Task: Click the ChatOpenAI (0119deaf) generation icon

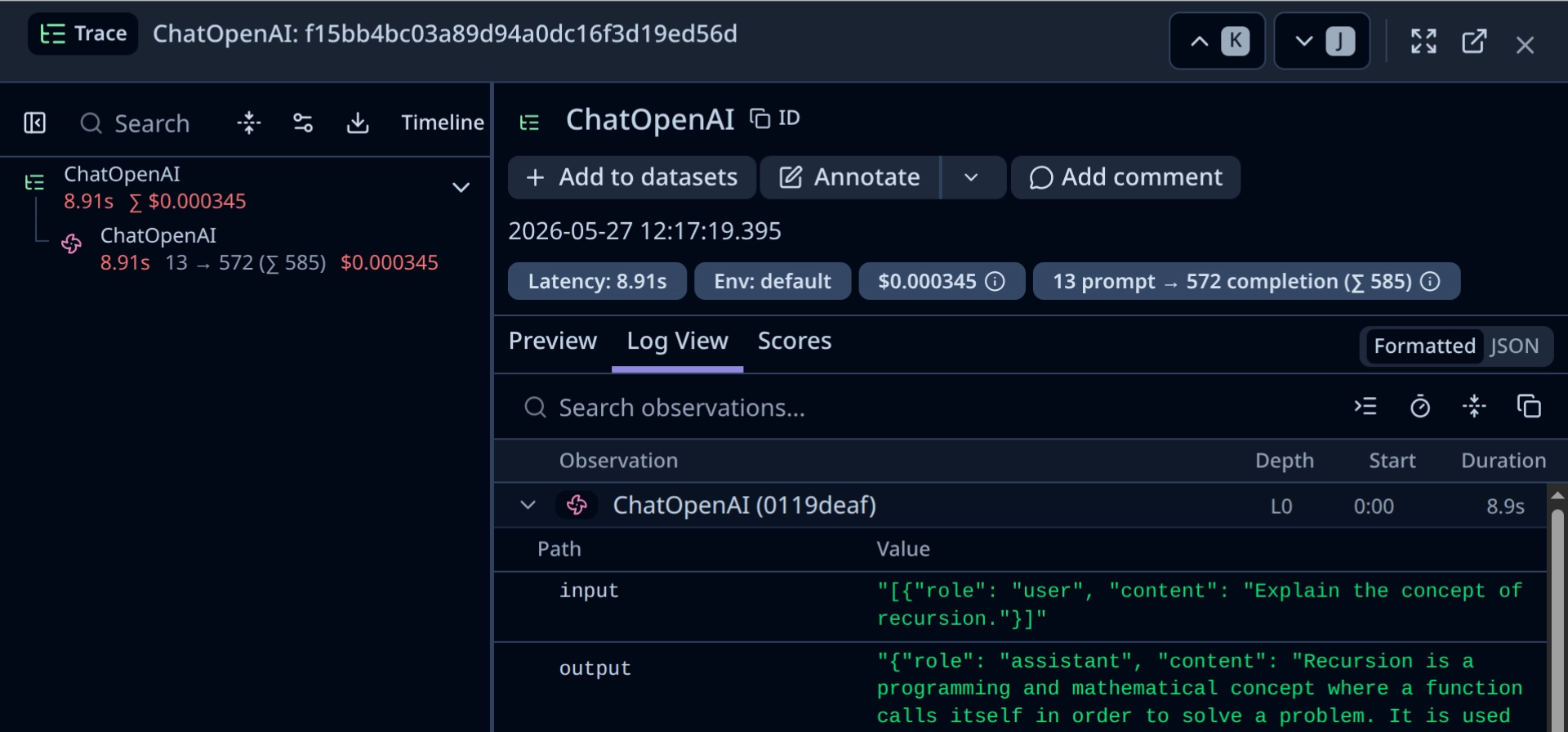Action: pos(577,506)
